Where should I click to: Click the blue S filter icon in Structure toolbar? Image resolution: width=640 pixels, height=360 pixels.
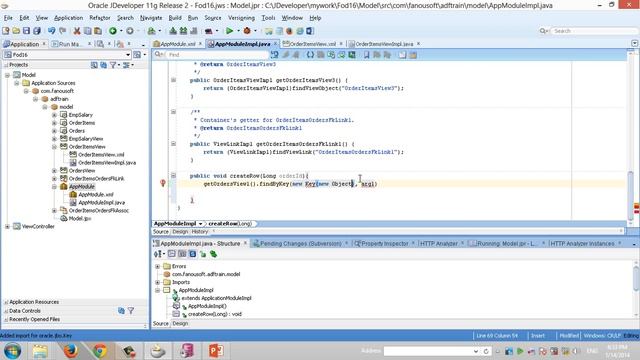point(192,254)
